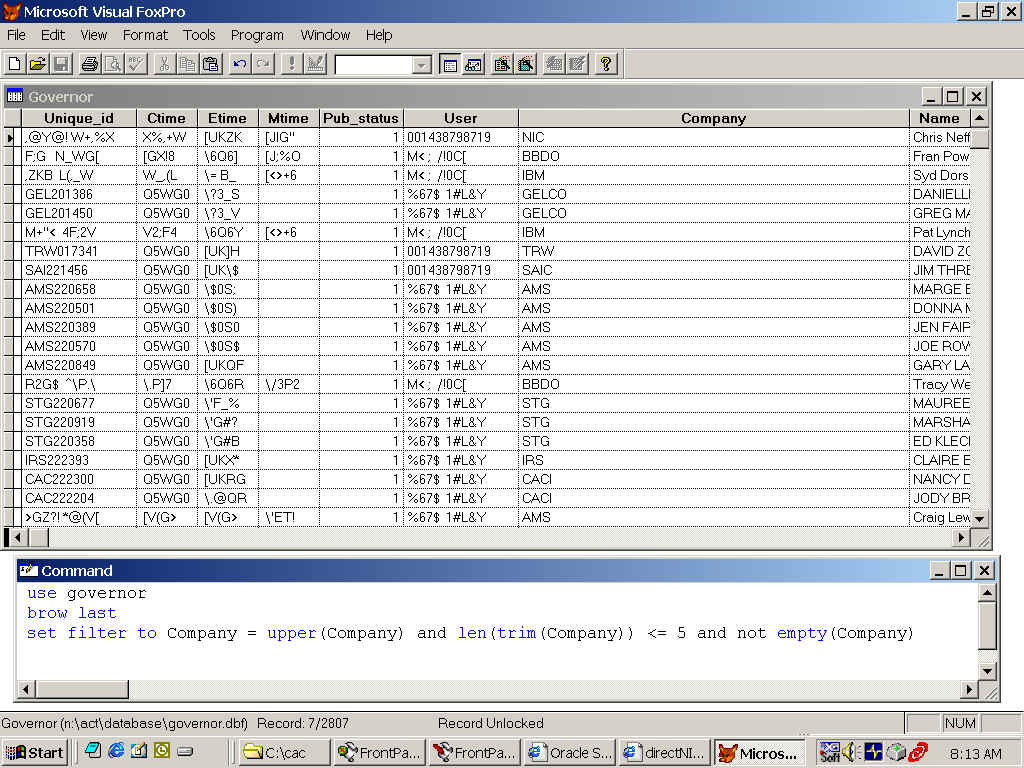The height and width of the screenshot is (768, 1024).
Task: Open Print Preview from the toolbar
Action: coord(113,64)
